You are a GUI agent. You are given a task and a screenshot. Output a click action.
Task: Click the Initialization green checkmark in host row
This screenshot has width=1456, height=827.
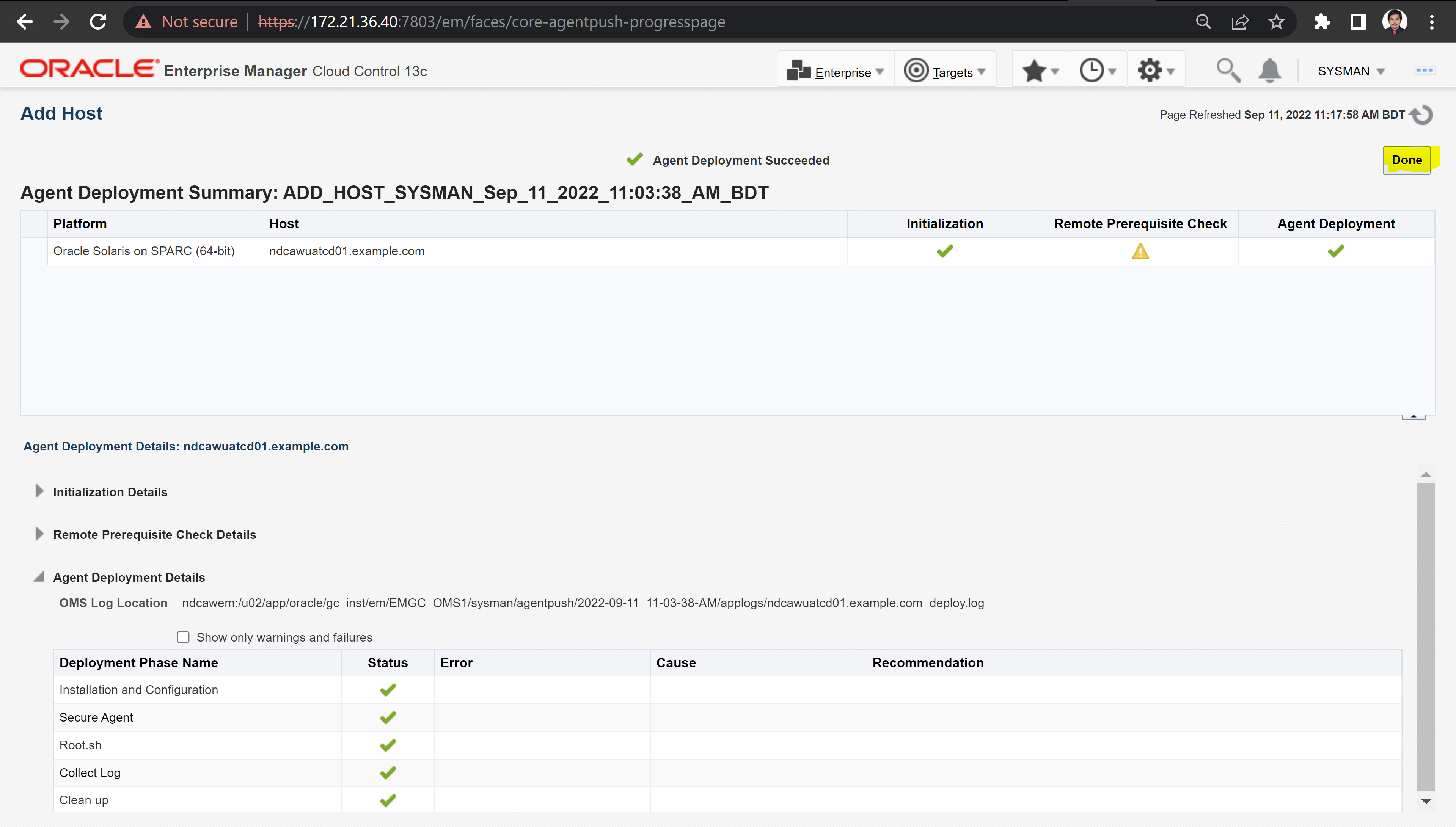pos(945,251)
